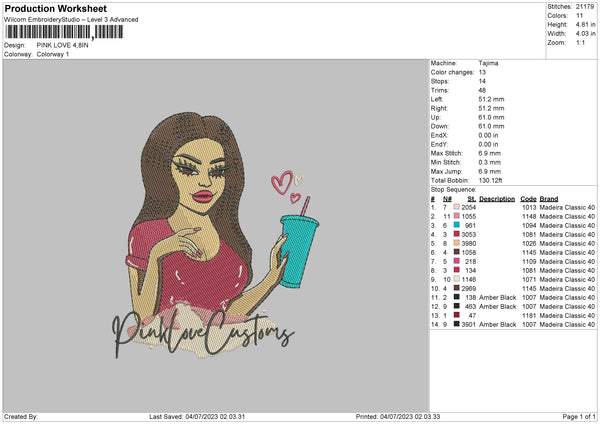Click thread code 1071 on stop 9
This screenshot has height=424, width=600.
pos(529,279)
